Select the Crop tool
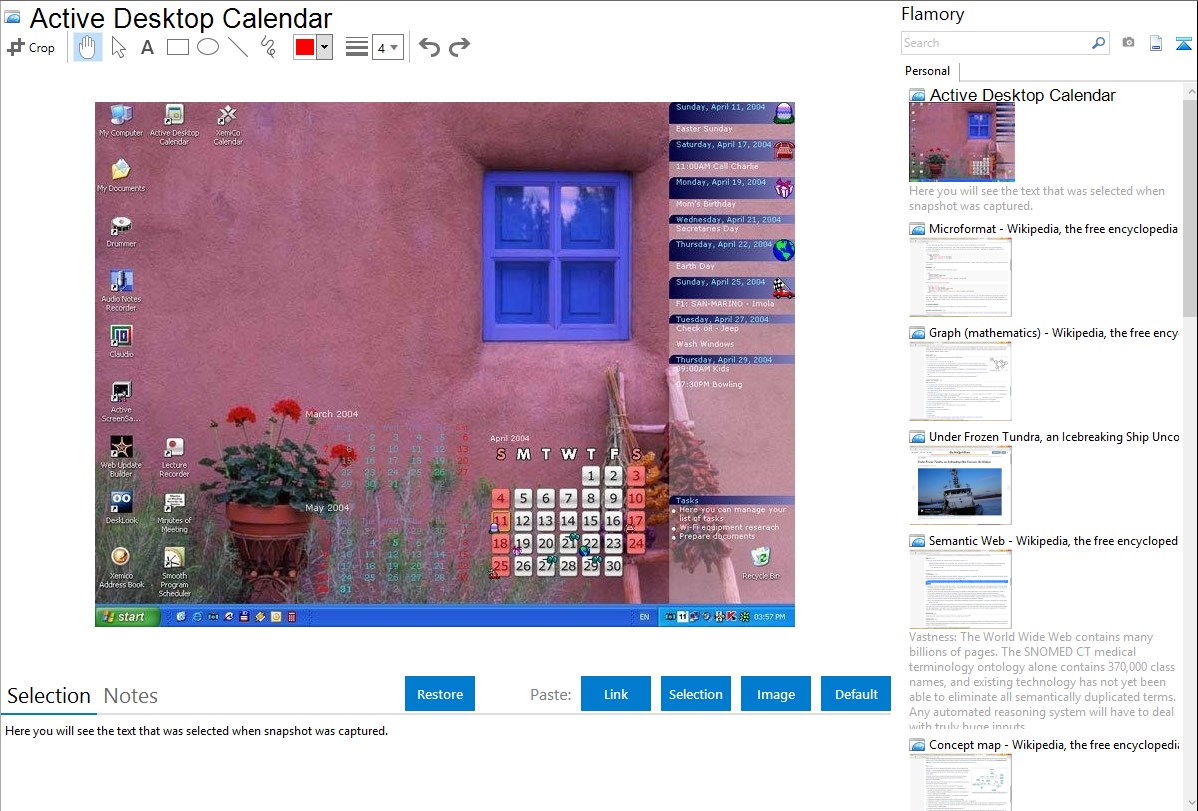The width and height of the screenshot is (1198, 811). click(x=31, y=47)
